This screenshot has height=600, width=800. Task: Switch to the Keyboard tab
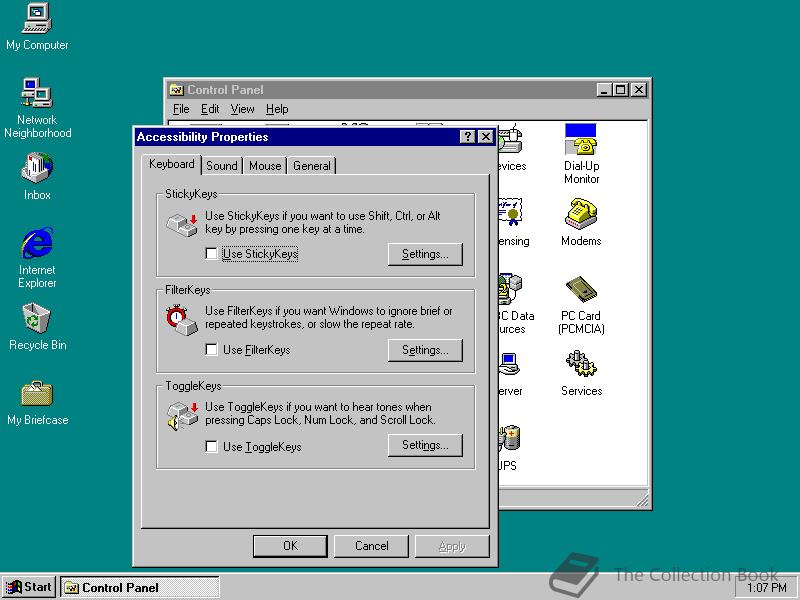click(171, 164)
